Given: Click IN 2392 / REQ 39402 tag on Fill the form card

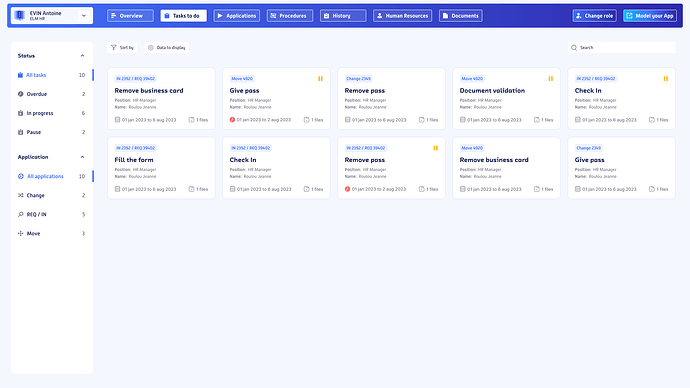Looking at the screenshot, I should [136, 148].
